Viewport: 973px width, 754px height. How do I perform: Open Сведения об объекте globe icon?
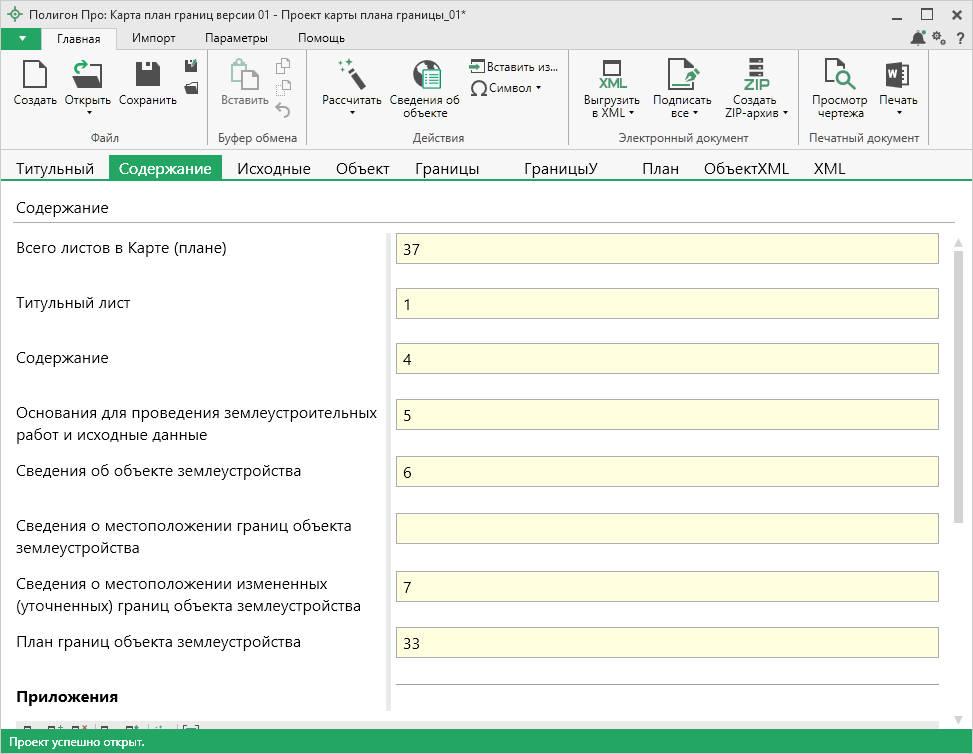click(x=425, y=75)
